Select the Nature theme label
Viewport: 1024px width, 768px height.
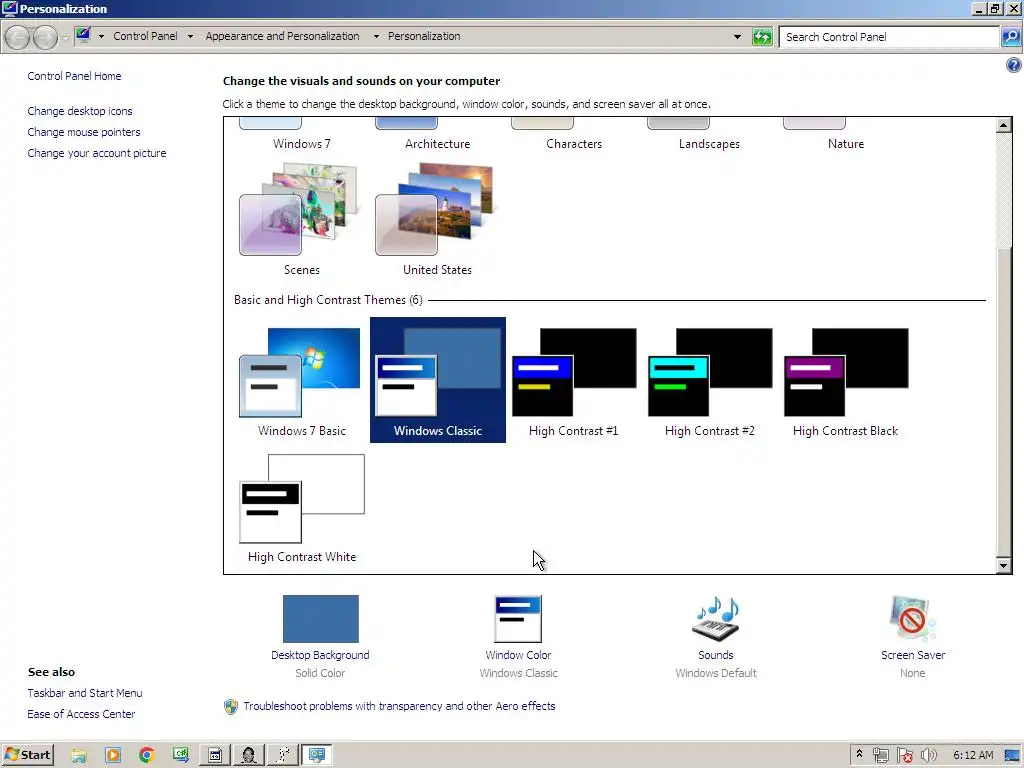click(846, 144)
